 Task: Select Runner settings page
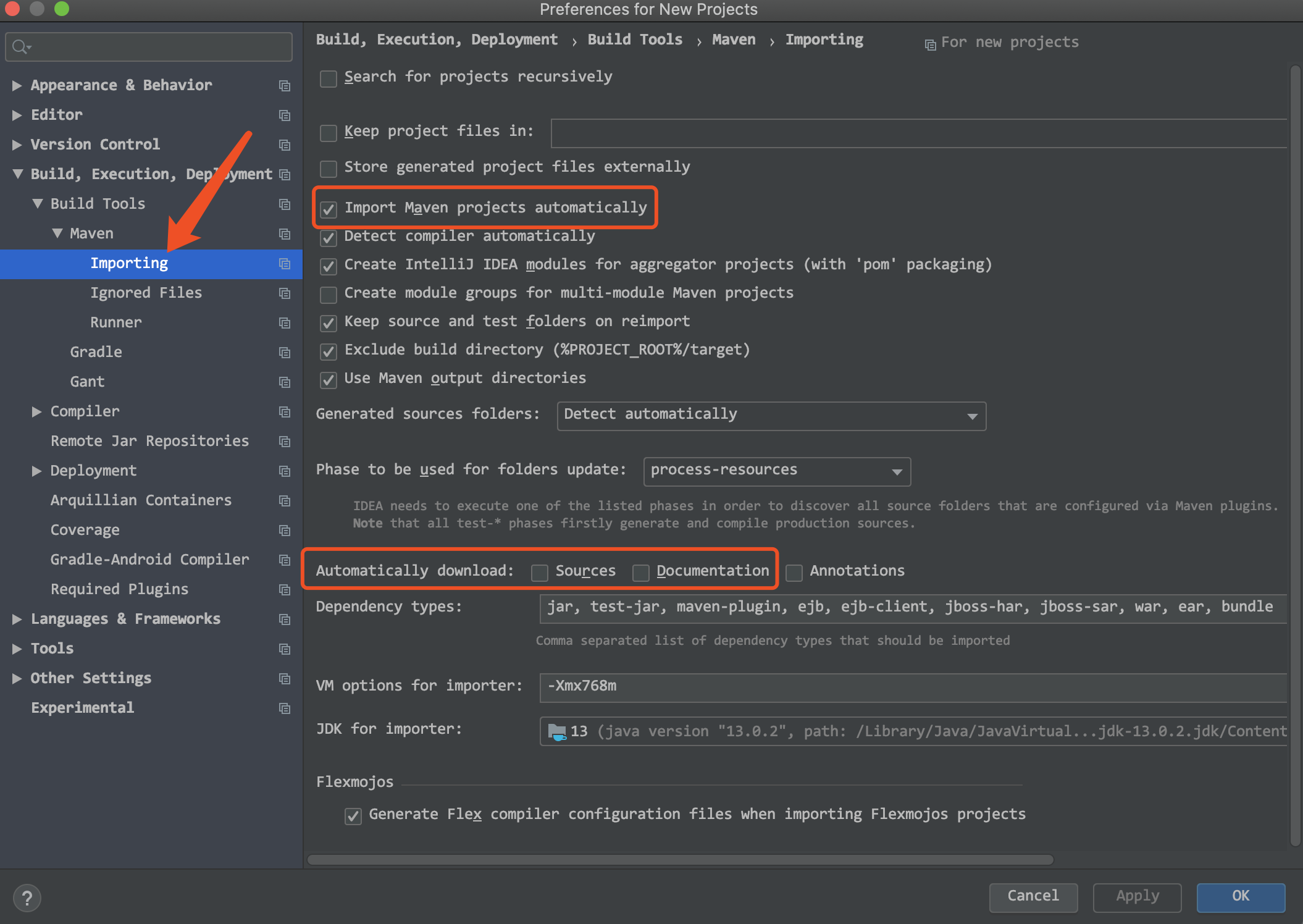(116, 322)
